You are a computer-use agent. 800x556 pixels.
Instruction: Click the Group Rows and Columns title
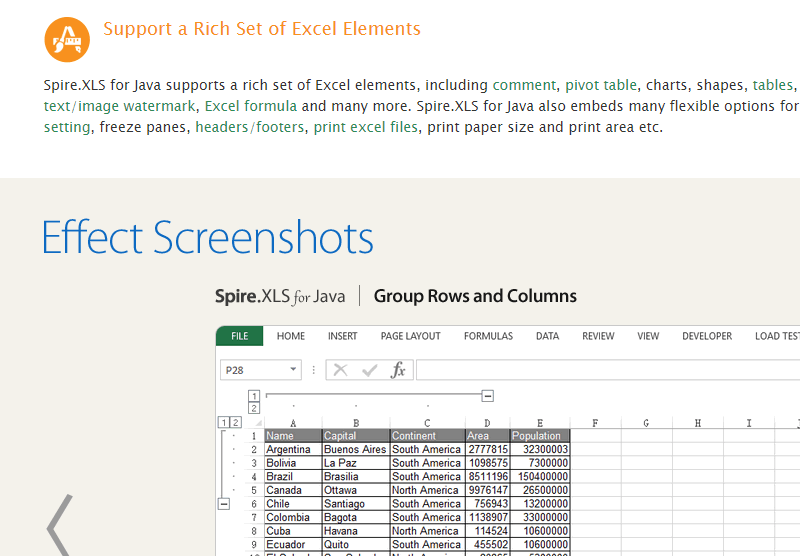[475, 296]
